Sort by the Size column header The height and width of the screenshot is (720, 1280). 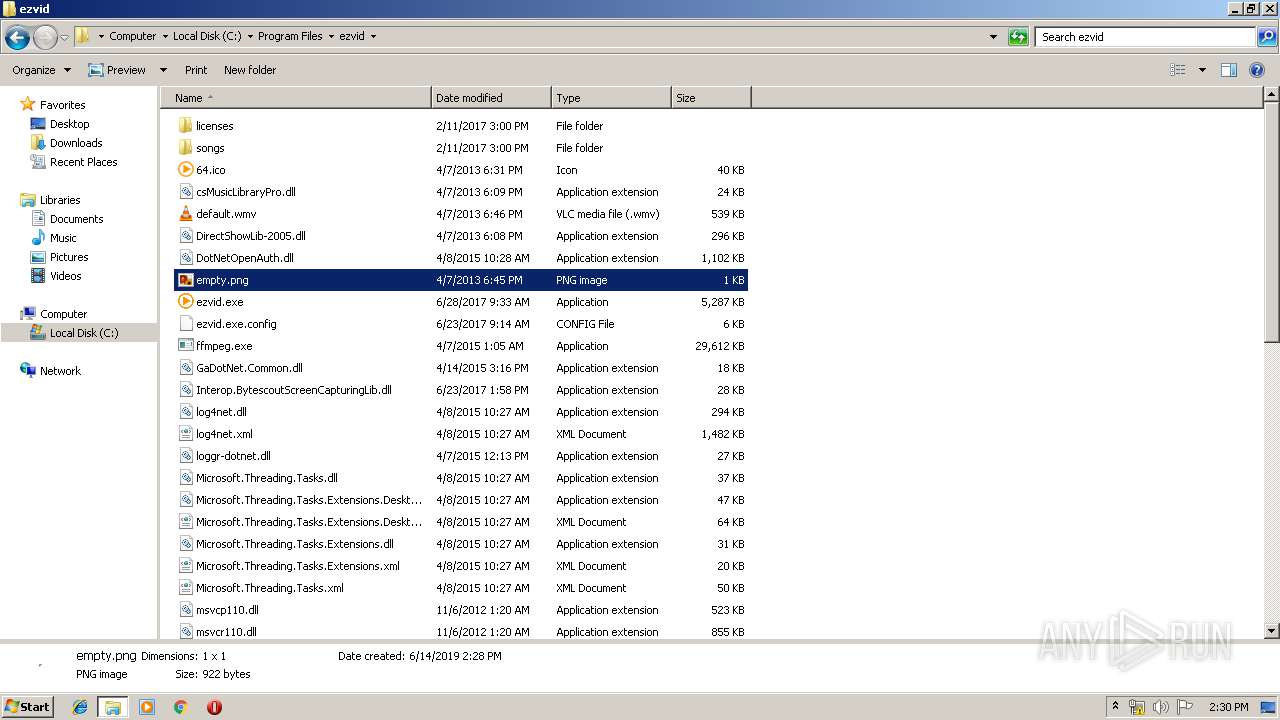click(x=711, y=98)
